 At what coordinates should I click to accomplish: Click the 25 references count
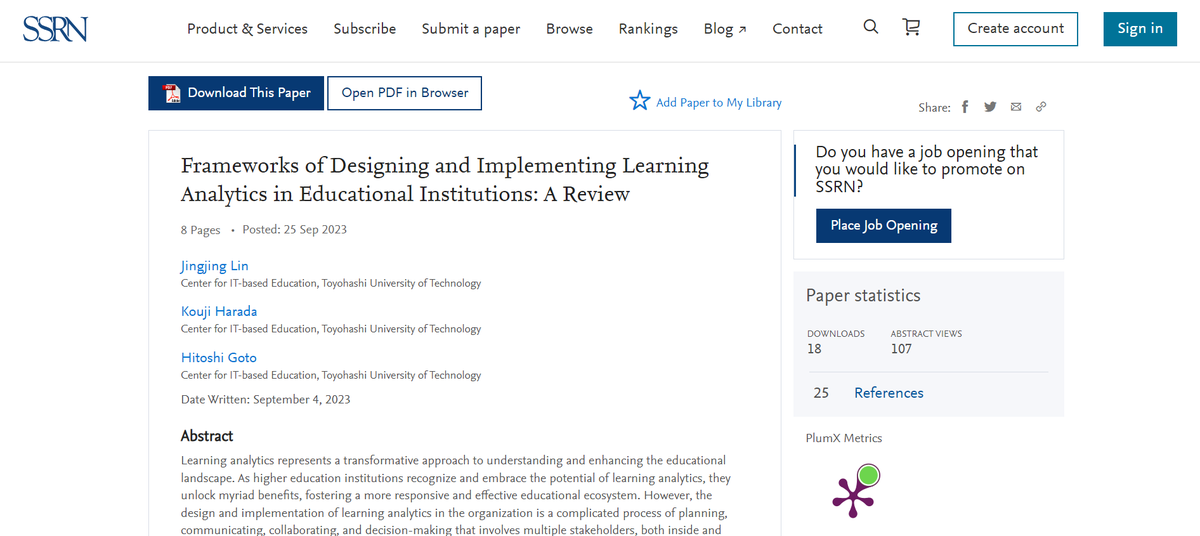[821, 393]
